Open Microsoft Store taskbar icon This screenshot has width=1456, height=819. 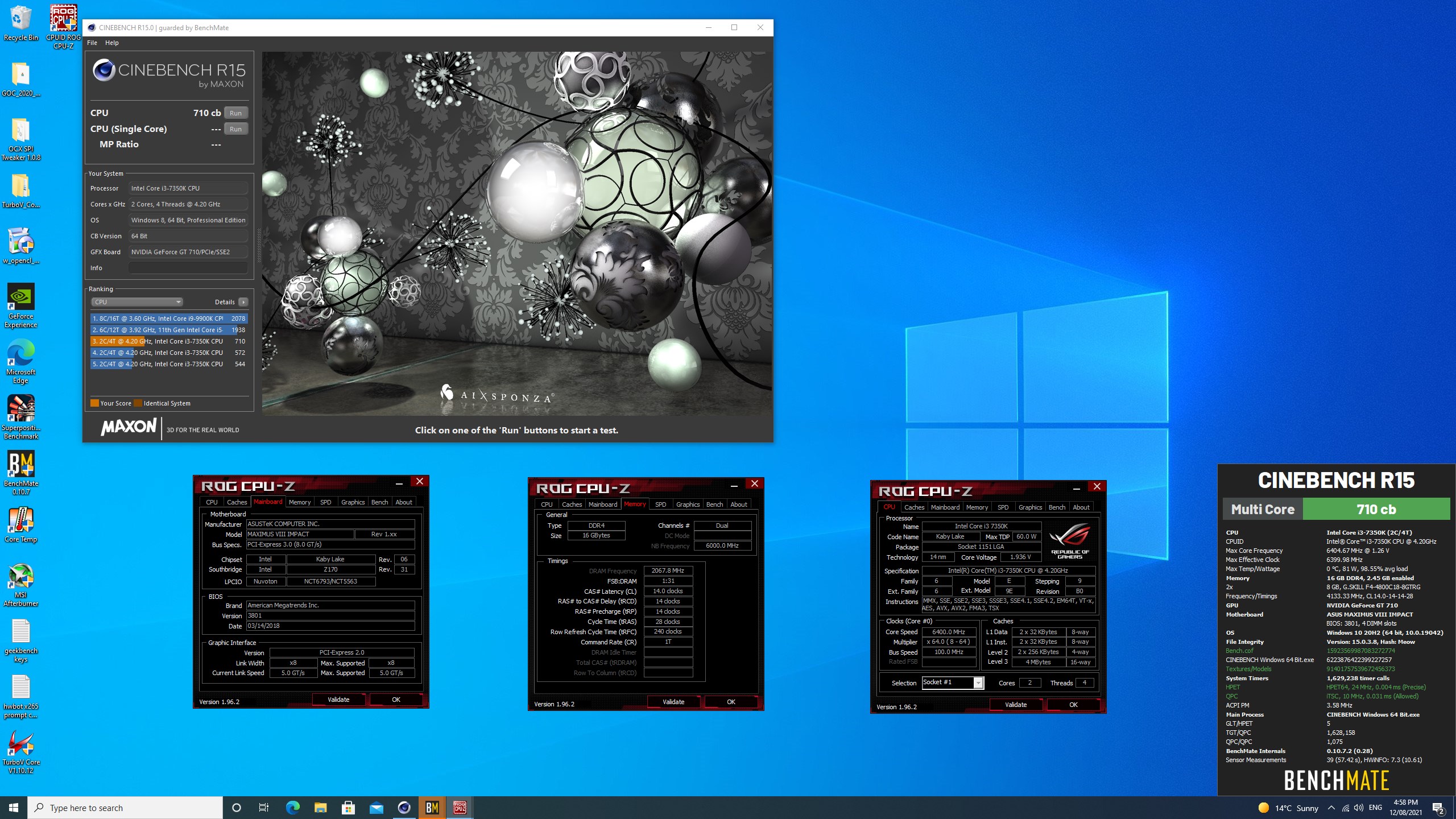click(348, 808)
